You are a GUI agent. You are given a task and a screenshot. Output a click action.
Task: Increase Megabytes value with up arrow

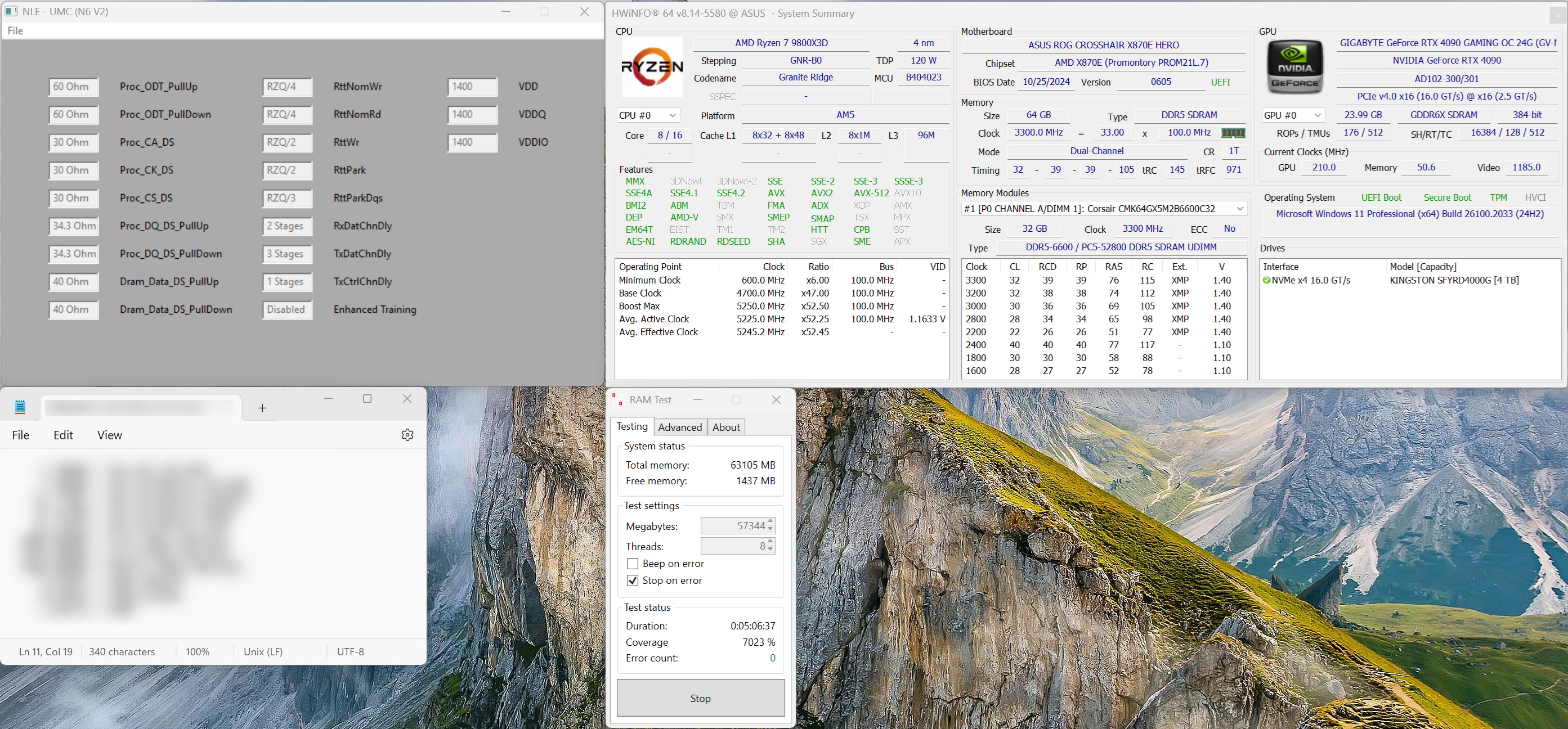pos(770,521)
